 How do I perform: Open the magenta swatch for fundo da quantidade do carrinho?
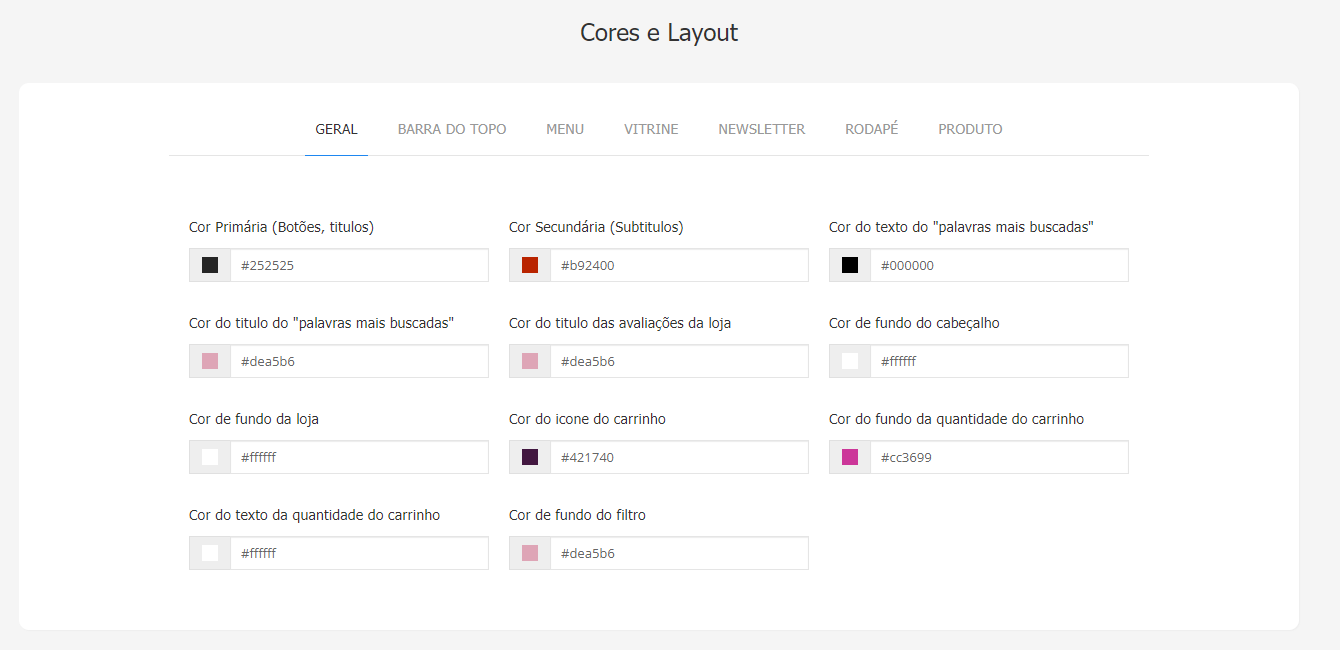[x=850, y=457]
